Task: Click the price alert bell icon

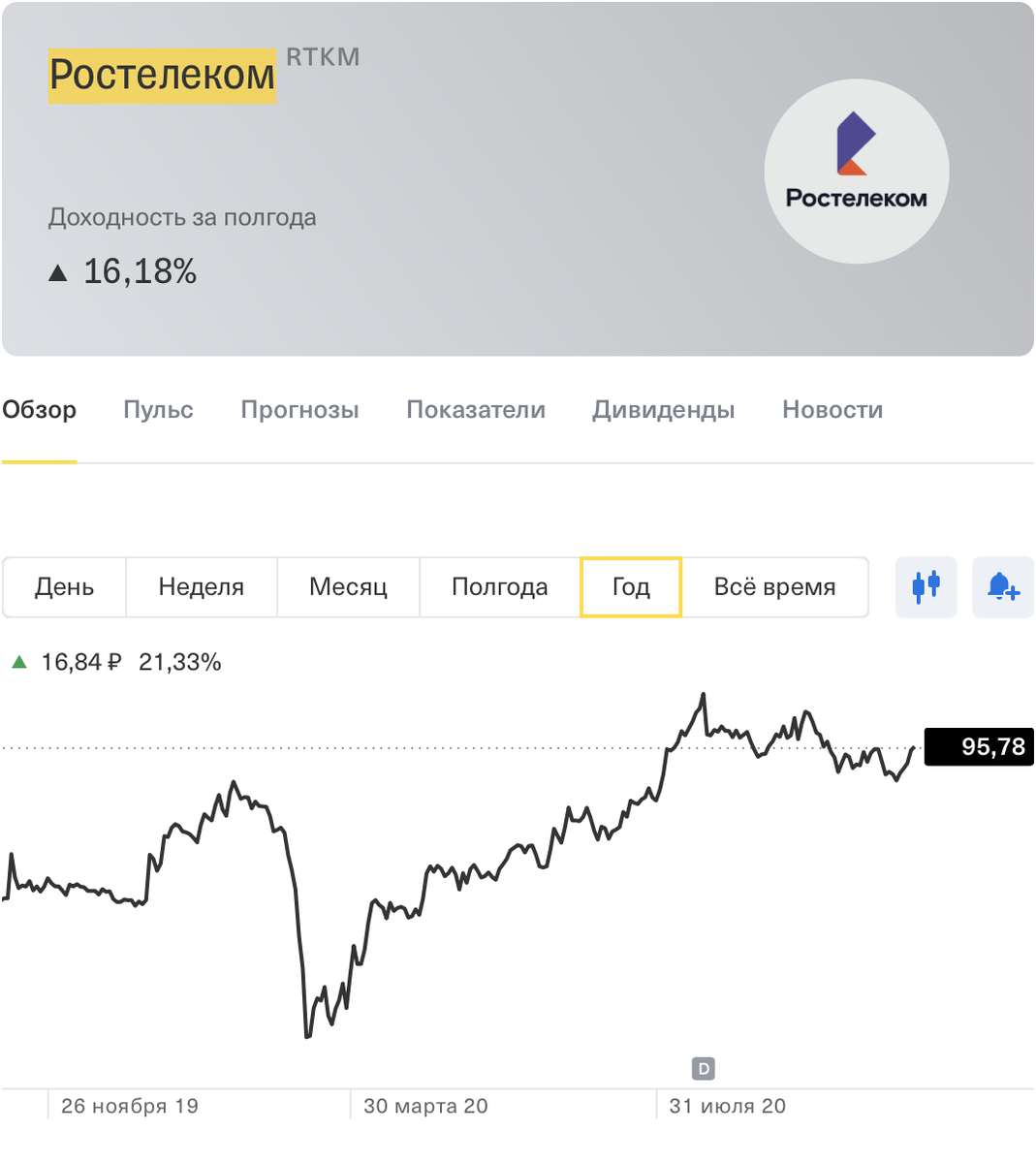Action: tap(1003, 587)
